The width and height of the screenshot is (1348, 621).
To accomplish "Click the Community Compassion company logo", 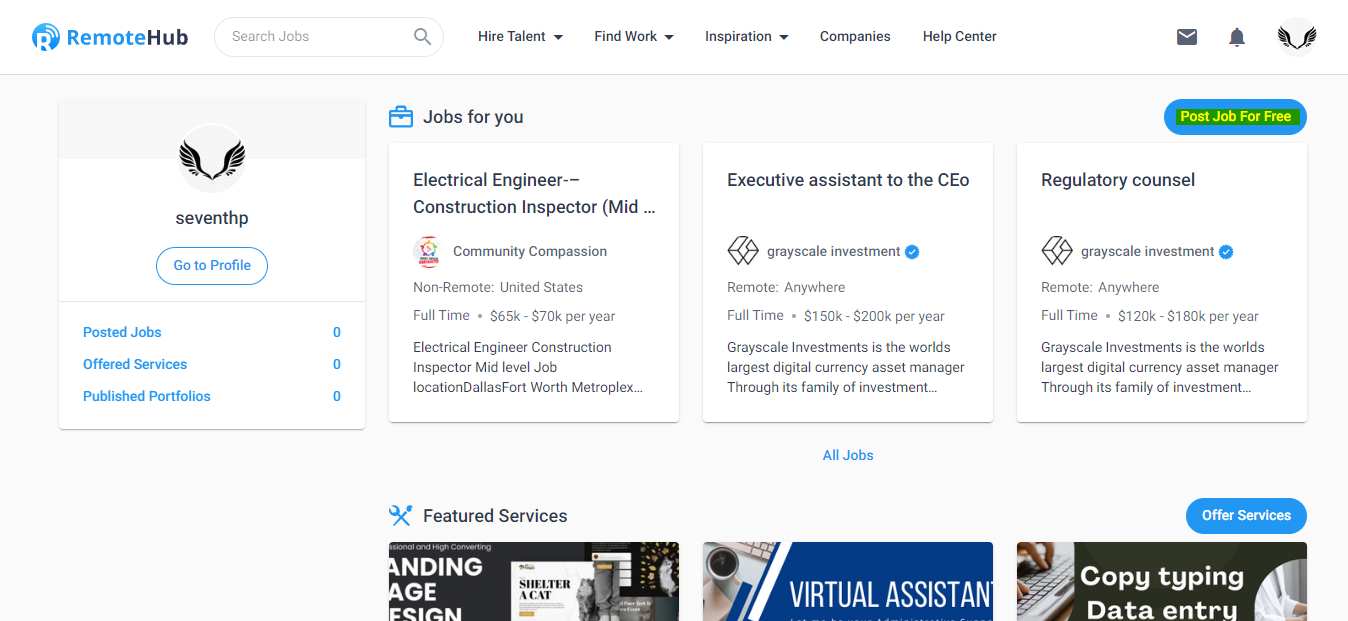I will click(428, 252).
